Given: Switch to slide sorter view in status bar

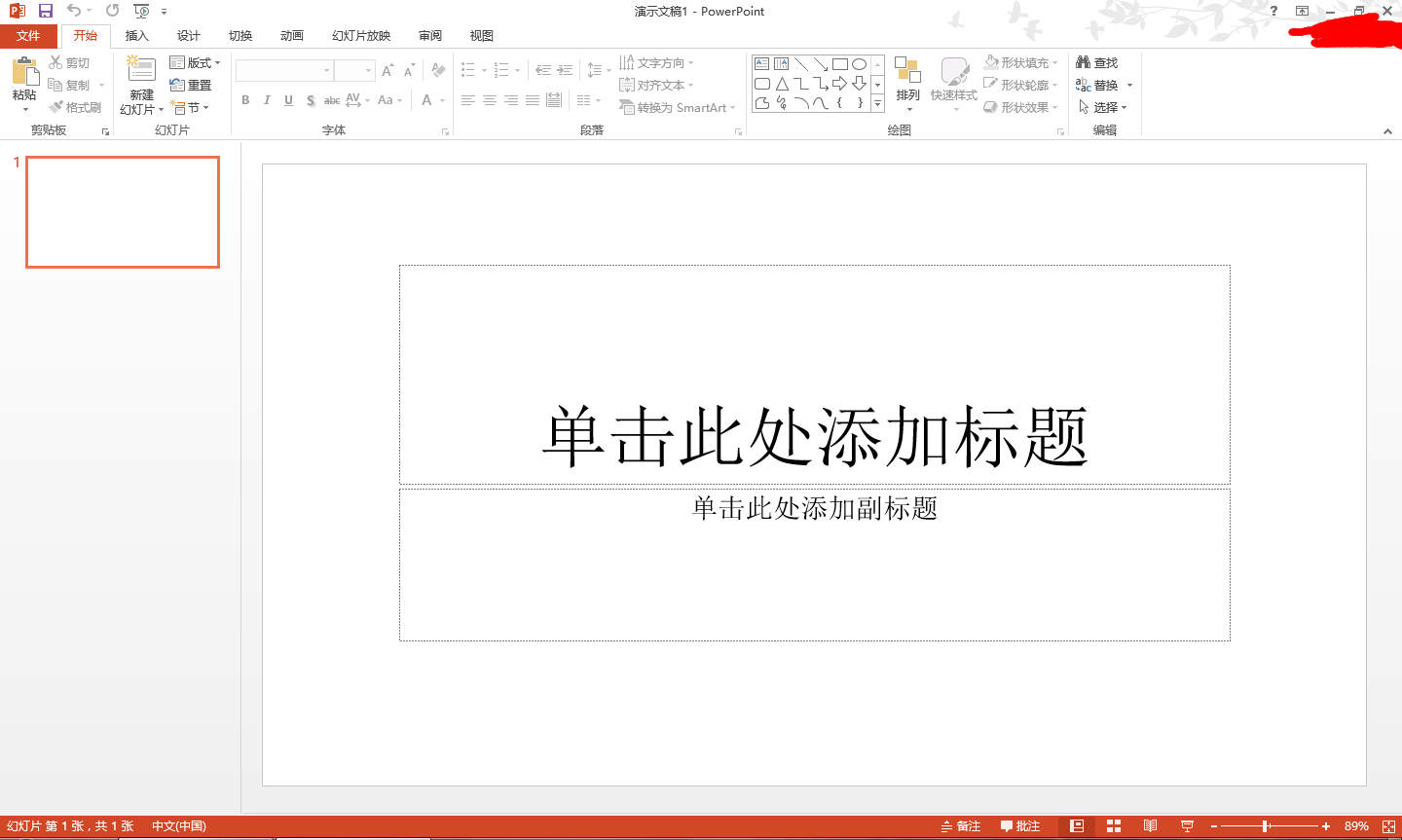Looking at the screenshot, I should coord(1114,826).
